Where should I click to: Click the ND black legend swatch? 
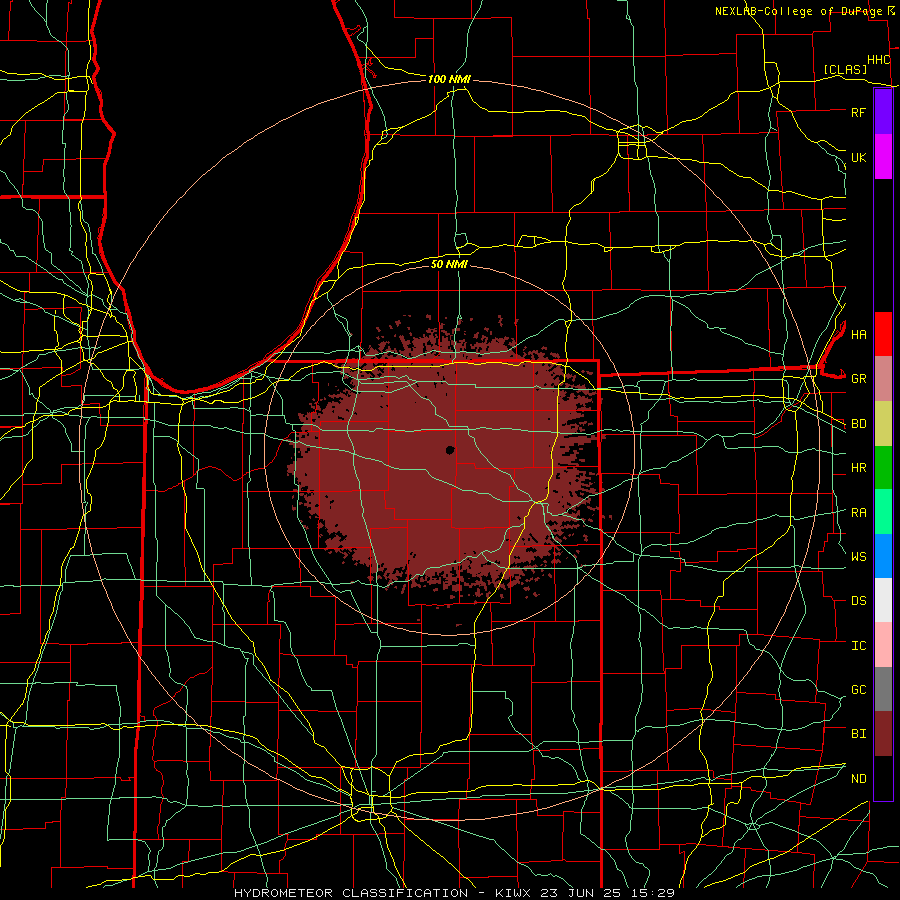pyautogui.click(x=883, y=778)
